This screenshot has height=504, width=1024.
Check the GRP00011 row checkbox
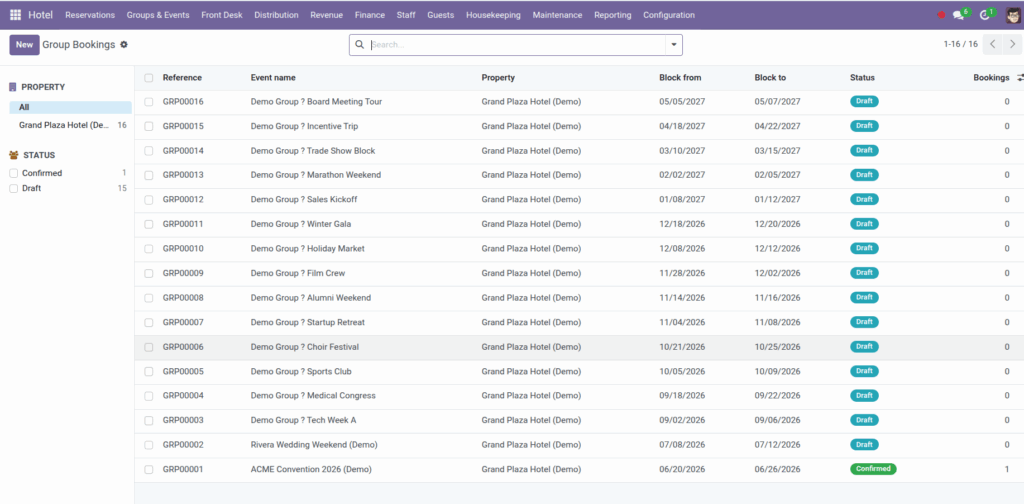point(149,224)
